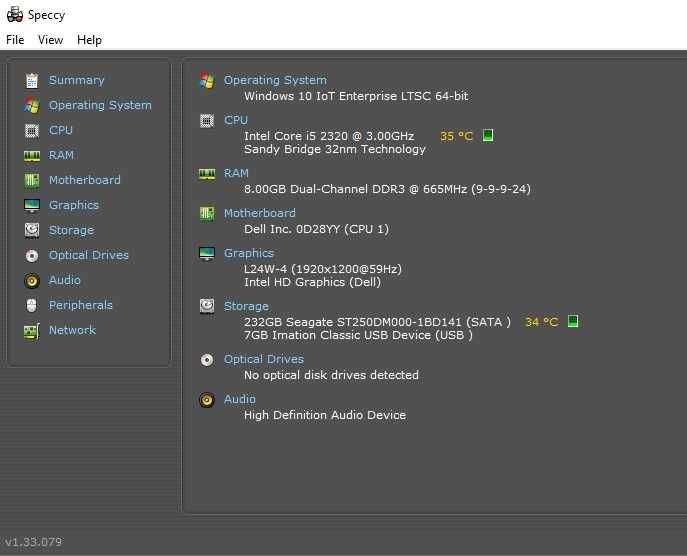
Task: Open the View menu
Action: coord(50,40)
